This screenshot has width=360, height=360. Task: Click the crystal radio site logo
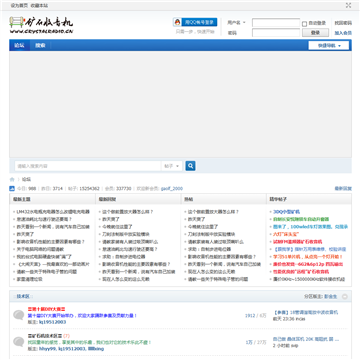click(41, 25)
